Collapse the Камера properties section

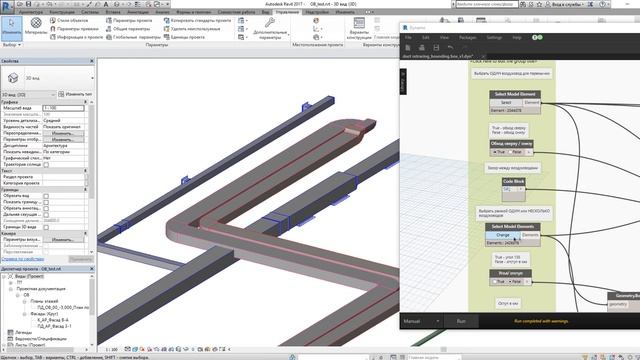pos(85,233)
